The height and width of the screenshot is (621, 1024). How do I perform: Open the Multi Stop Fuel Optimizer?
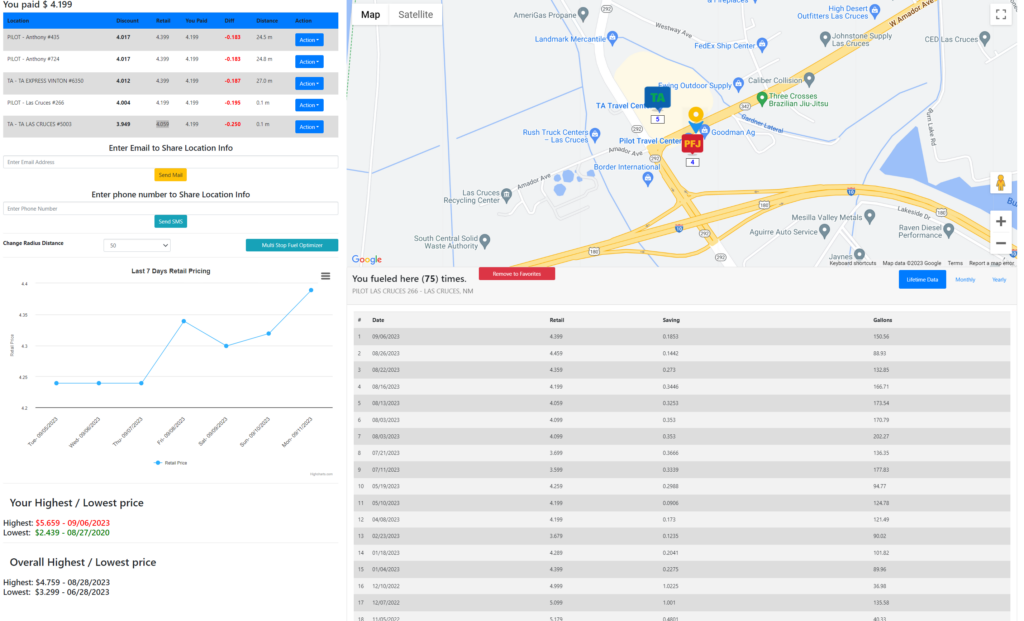(290, 244)
